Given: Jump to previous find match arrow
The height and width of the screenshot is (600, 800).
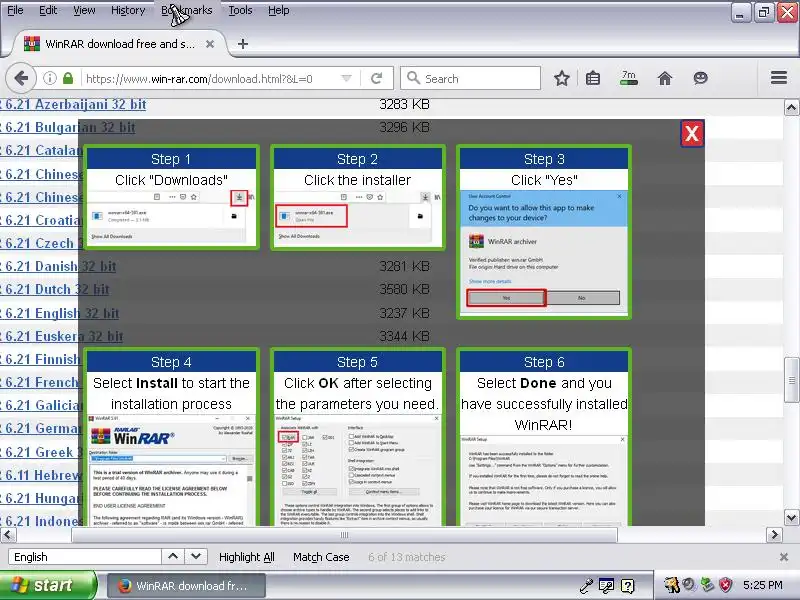Looking at the screenshot, I should click(x=173, y=557).
